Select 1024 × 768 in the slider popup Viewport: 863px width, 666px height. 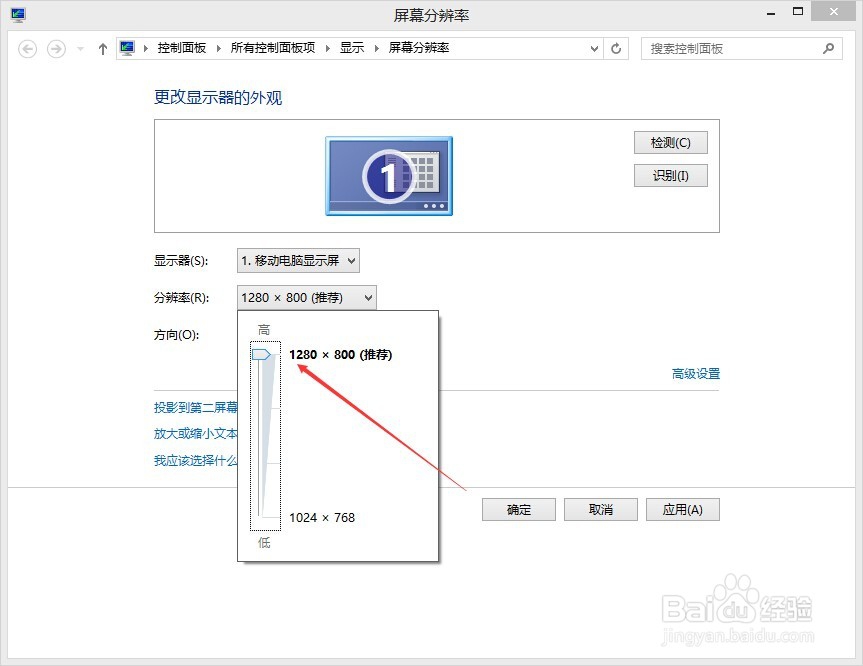322,517
